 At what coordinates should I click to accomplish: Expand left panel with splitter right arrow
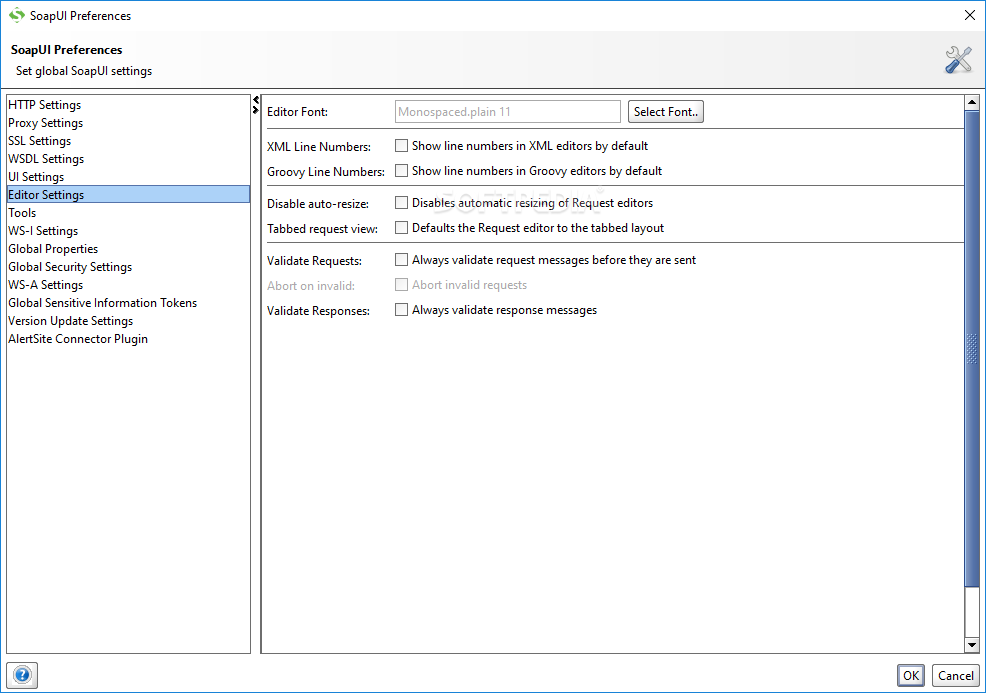coord(255,109)
